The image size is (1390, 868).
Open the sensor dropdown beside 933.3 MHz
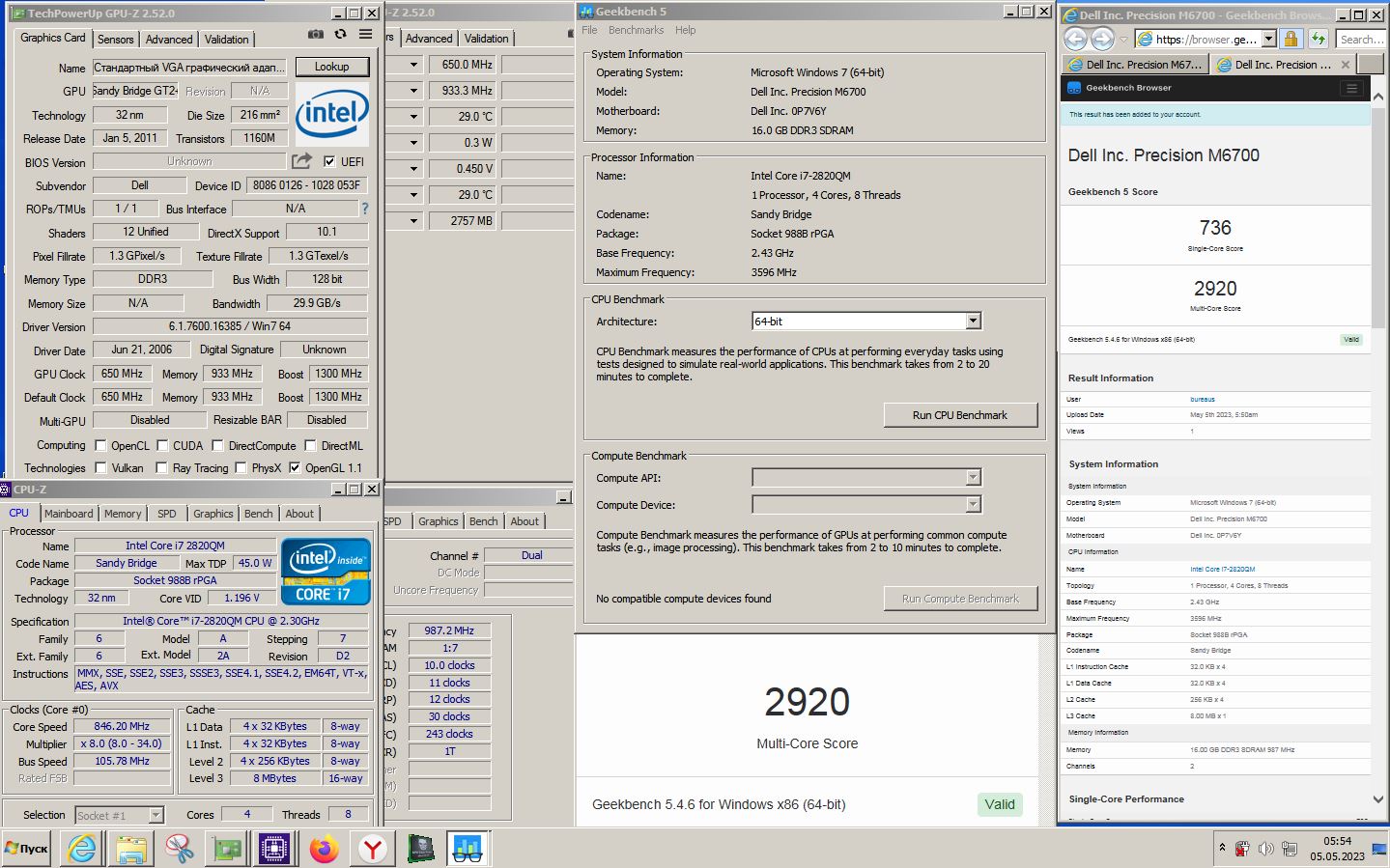pos(413,91)
